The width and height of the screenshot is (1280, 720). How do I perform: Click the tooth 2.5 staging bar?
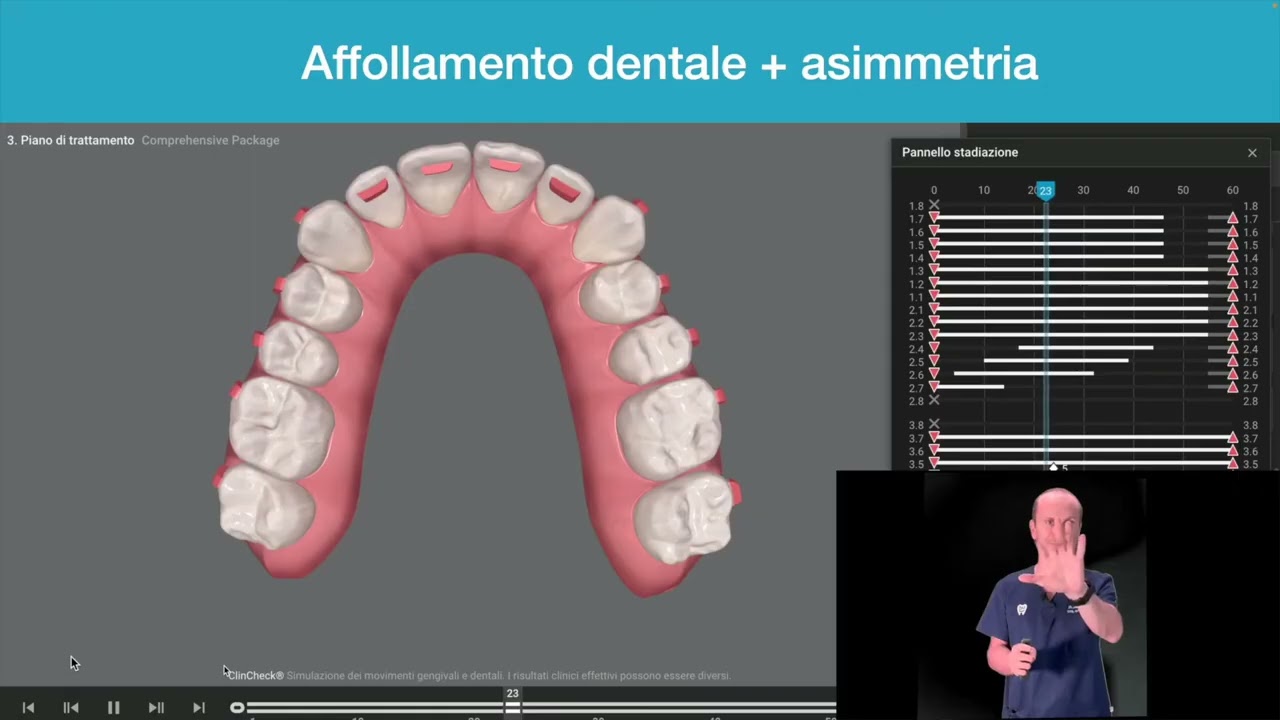(1056, 360)
